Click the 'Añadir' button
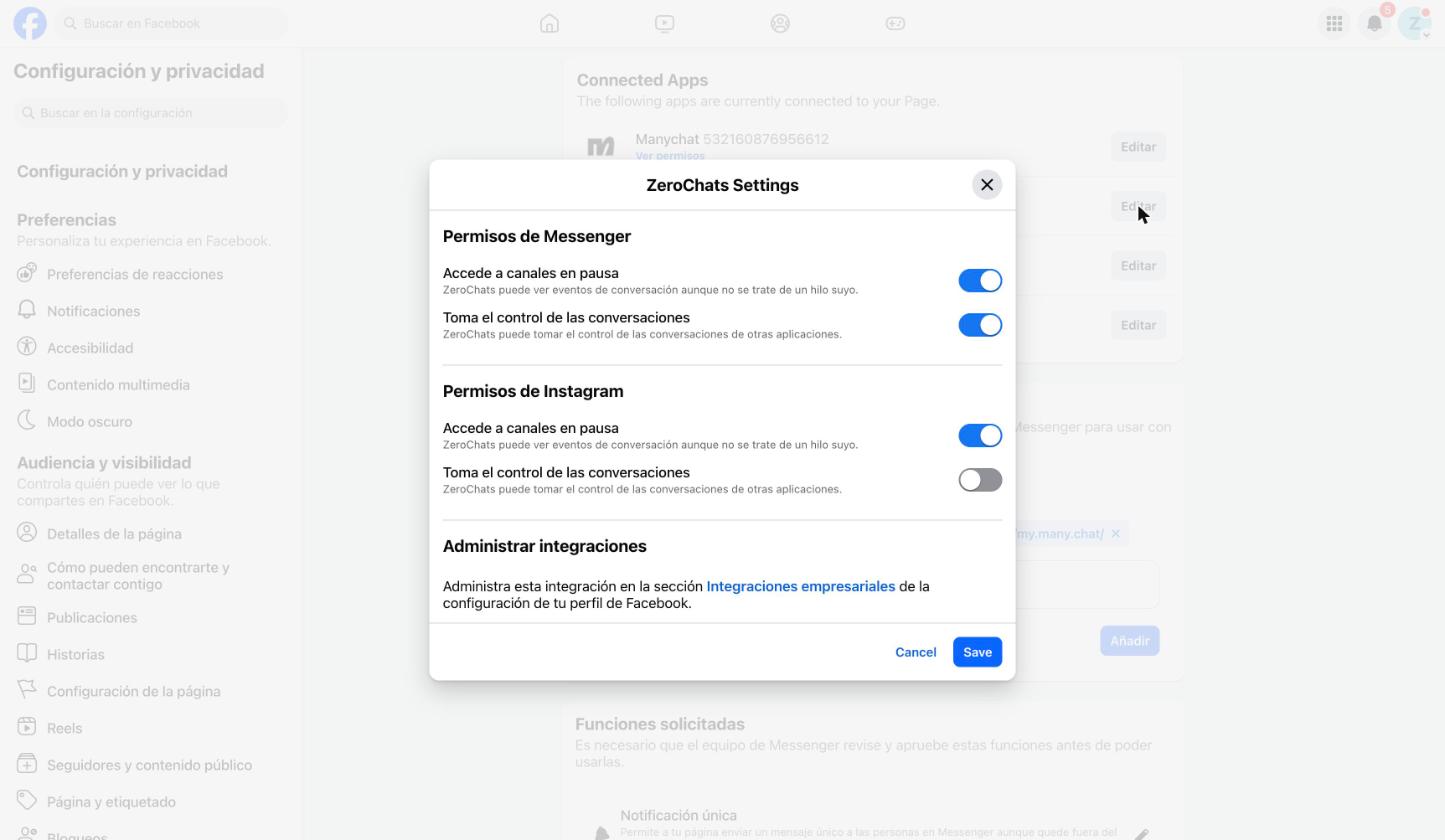Image resolution: width=1445 pixels, height=840 pixels. (x=1130, y=641)
